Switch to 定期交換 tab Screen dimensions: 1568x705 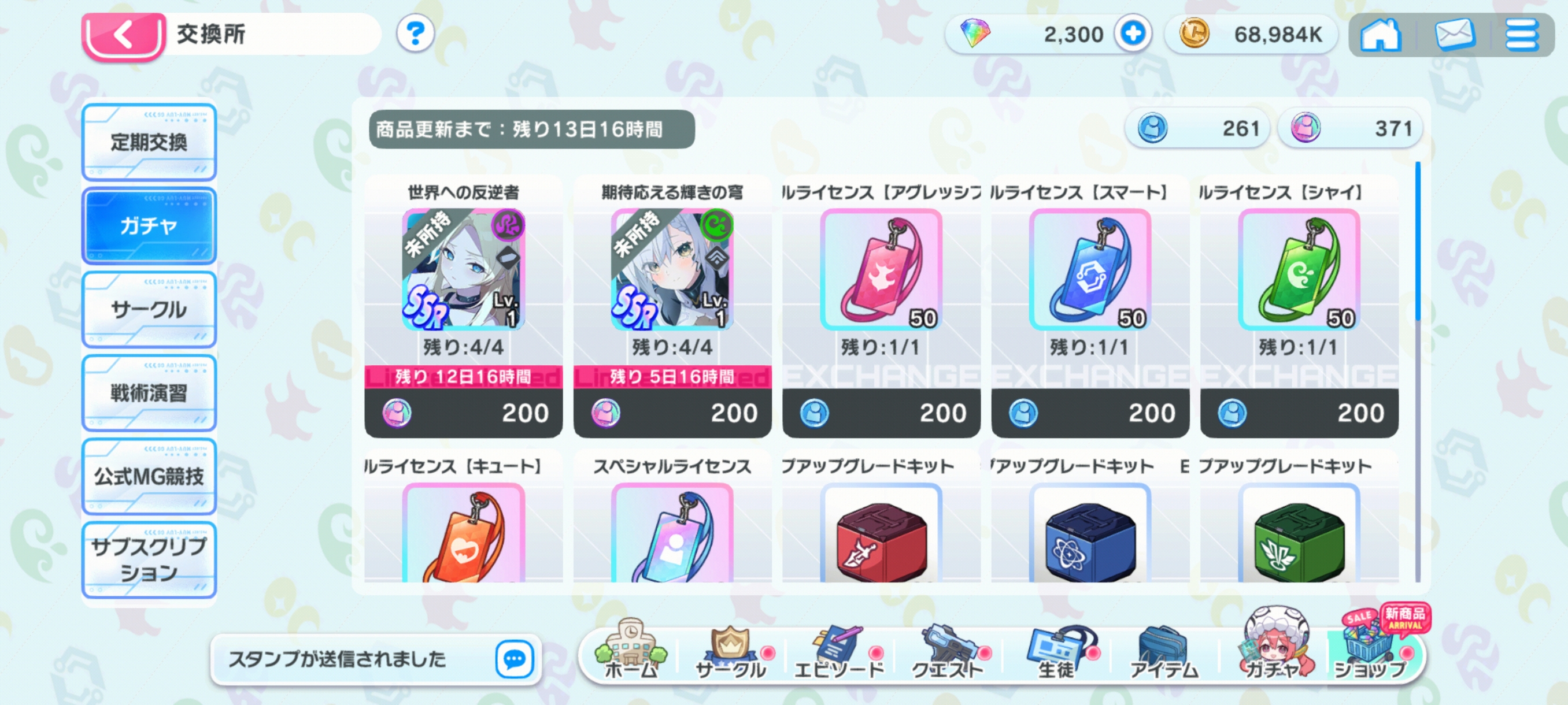coord(149,142)
